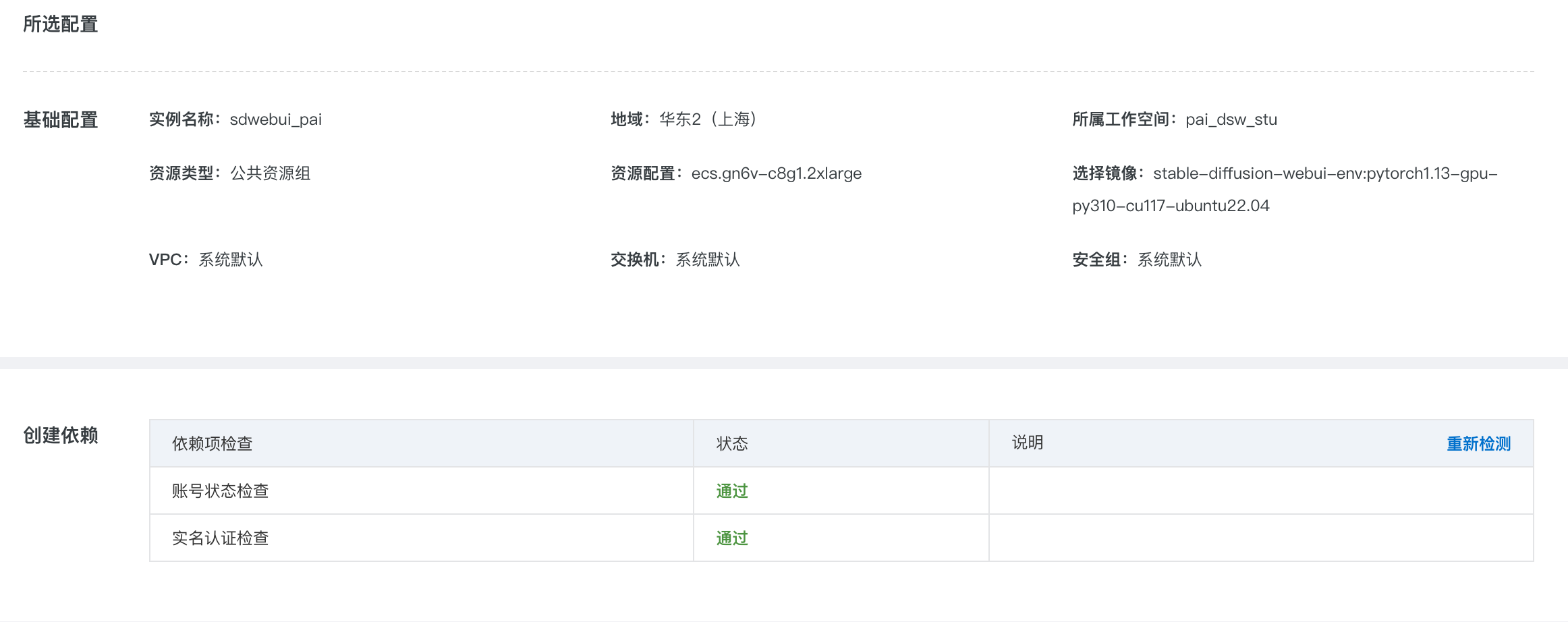1568x622 pixels.
Task: Select resource spec ecs.gn6v-c8g1.2xlarge
Action: pyautogui.click(x=777, y=173)
